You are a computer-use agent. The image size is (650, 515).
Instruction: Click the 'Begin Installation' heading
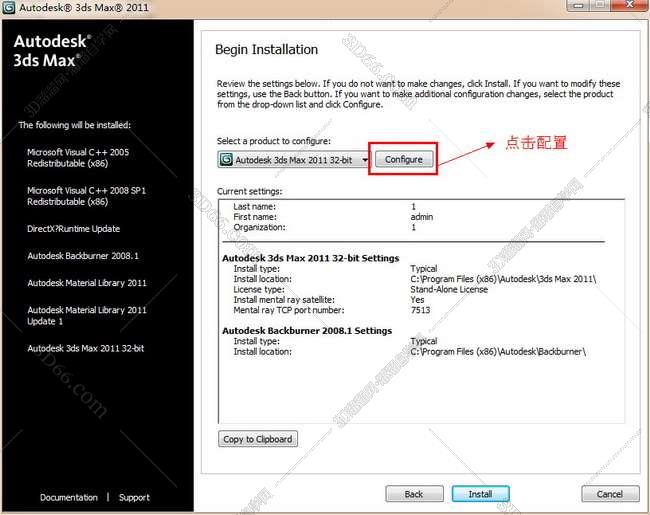[267, 49]
